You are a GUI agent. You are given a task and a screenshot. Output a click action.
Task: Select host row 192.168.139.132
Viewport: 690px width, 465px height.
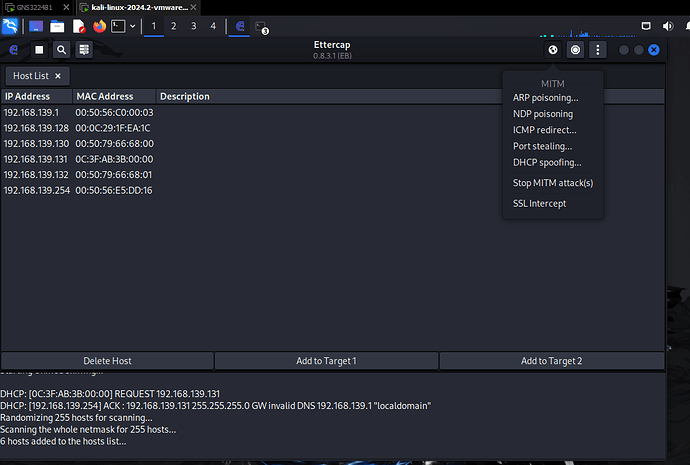click(332, 175)
